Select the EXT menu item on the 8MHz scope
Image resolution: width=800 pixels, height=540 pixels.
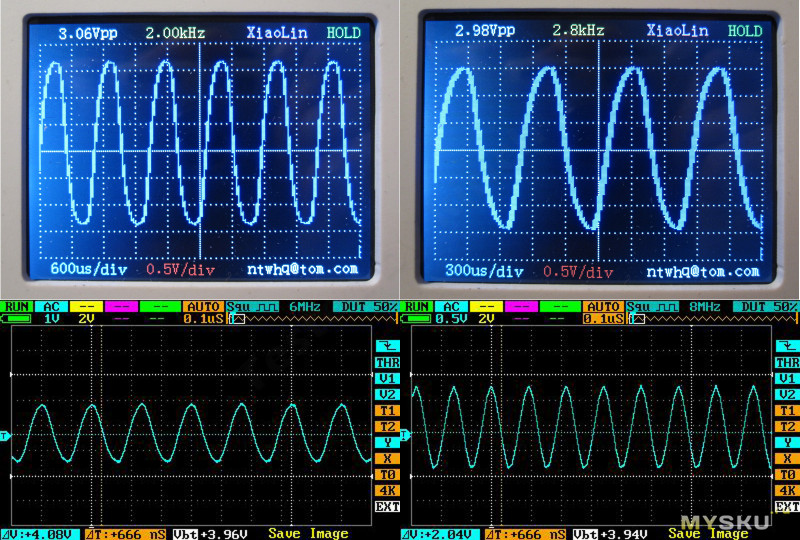[787, 506]
